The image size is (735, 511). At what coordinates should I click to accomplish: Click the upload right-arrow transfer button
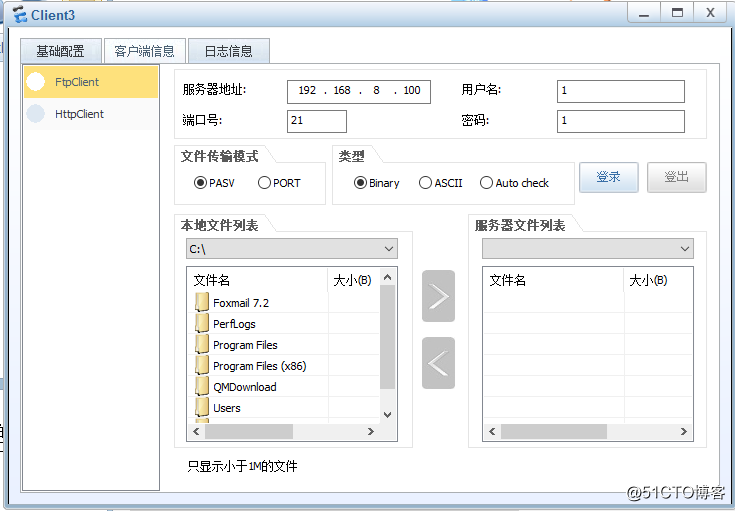438,296
